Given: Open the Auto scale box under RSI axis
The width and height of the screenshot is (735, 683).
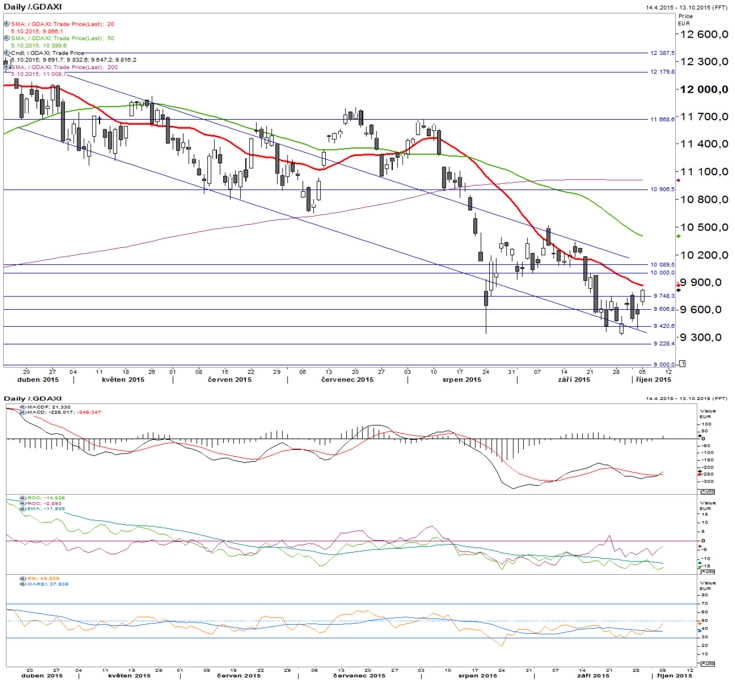Looking at the screenshot, I should pyautogui.click(x=707, y=663).
